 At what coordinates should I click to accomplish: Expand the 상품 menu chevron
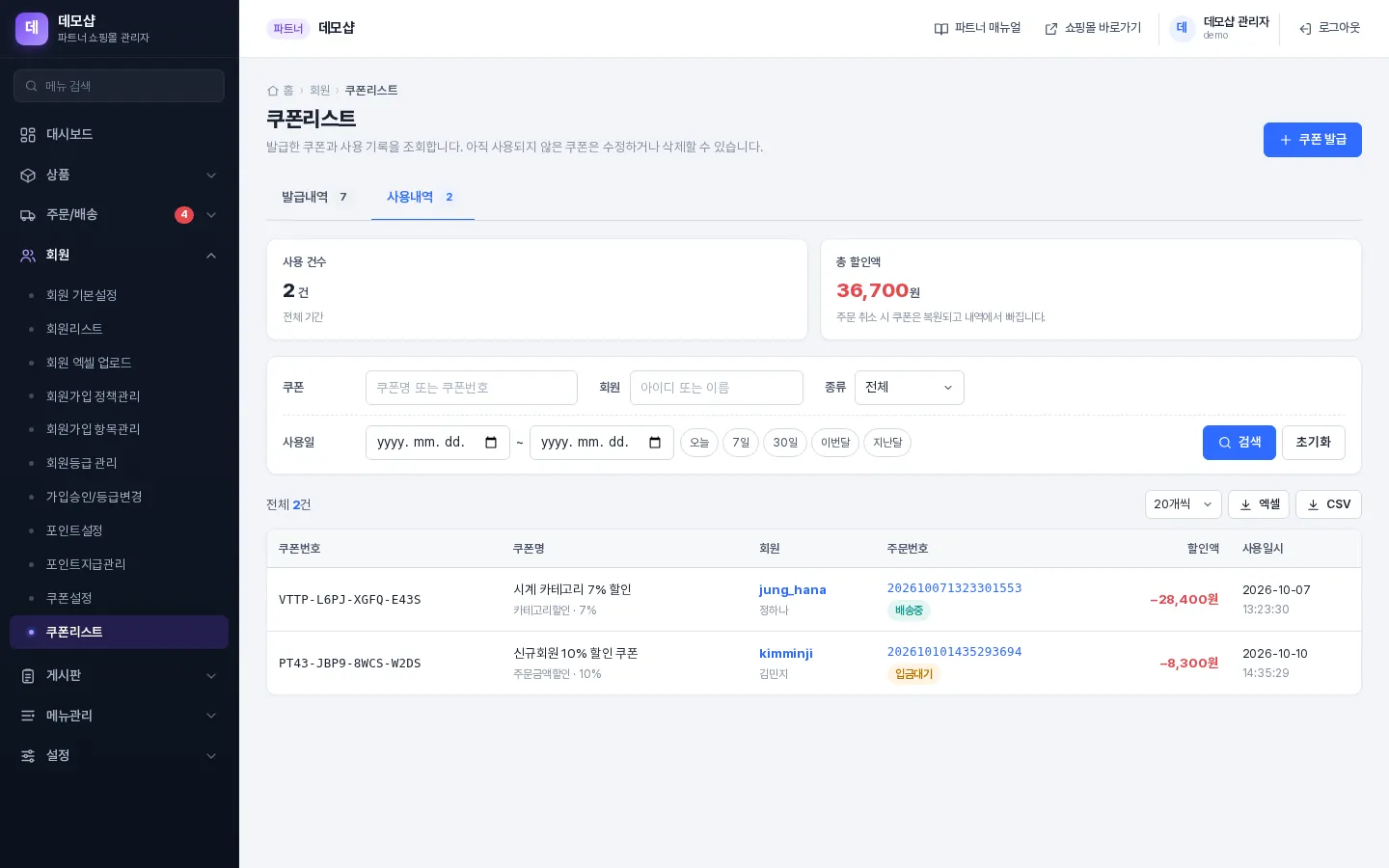(211, 175)
